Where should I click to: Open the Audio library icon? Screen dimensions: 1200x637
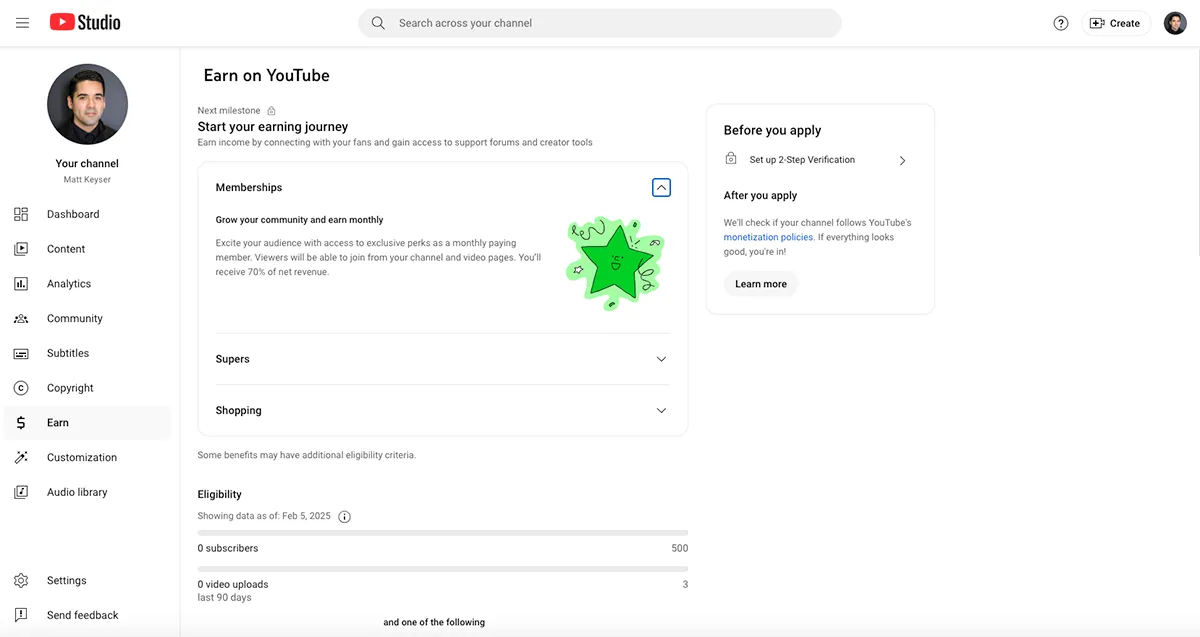coord(21,492)
